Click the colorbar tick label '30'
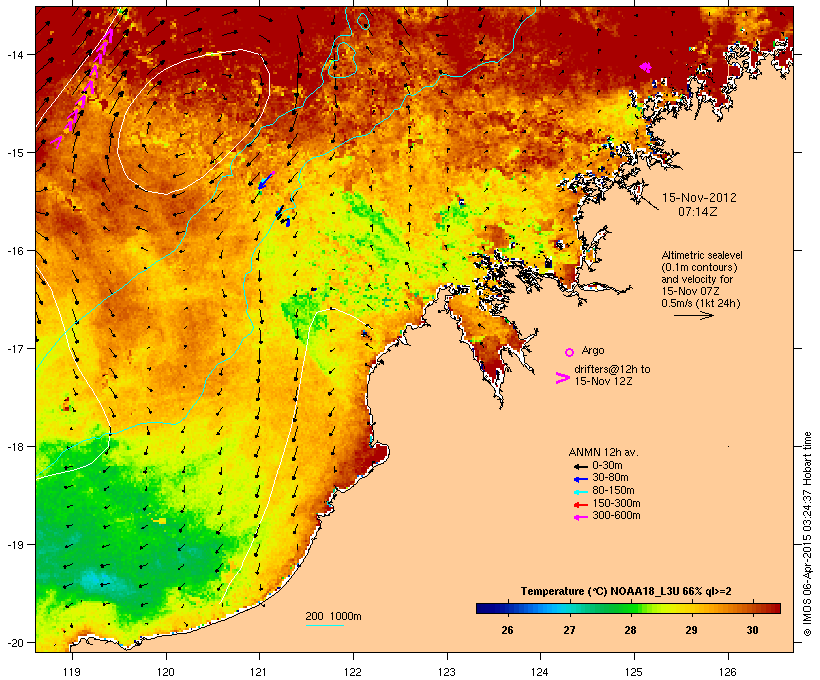This screenshot has height=680, width=820. [752, 630]
